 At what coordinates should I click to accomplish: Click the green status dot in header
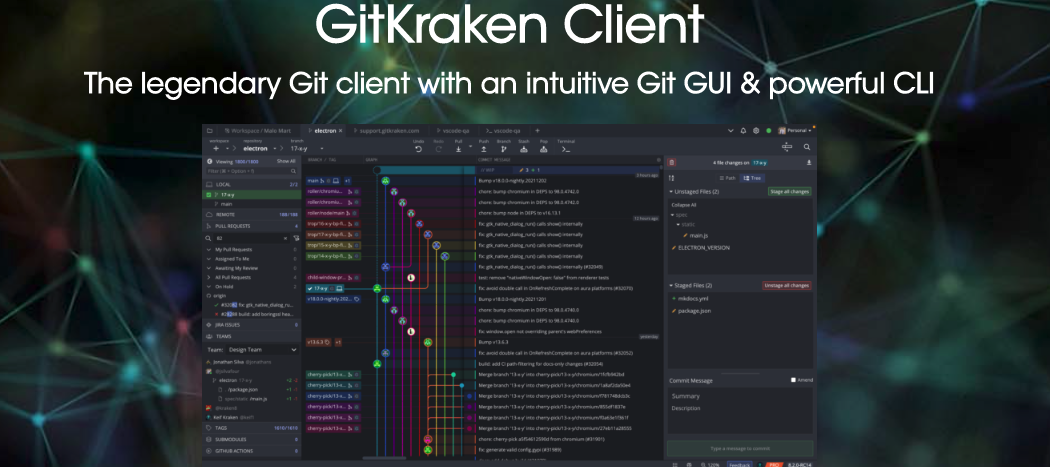click(769, 131)
